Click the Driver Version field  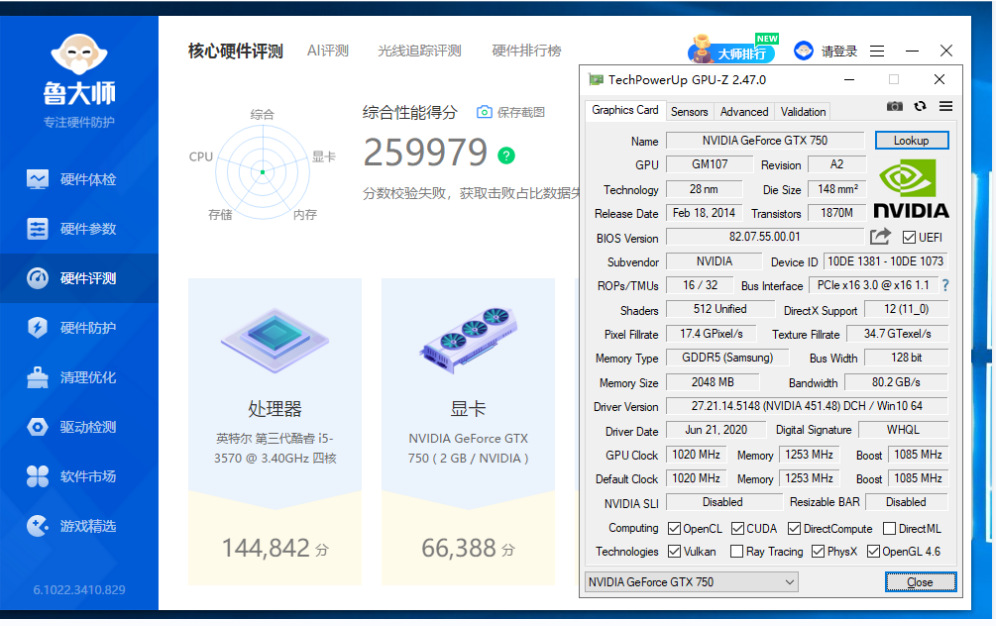[807, 406]
